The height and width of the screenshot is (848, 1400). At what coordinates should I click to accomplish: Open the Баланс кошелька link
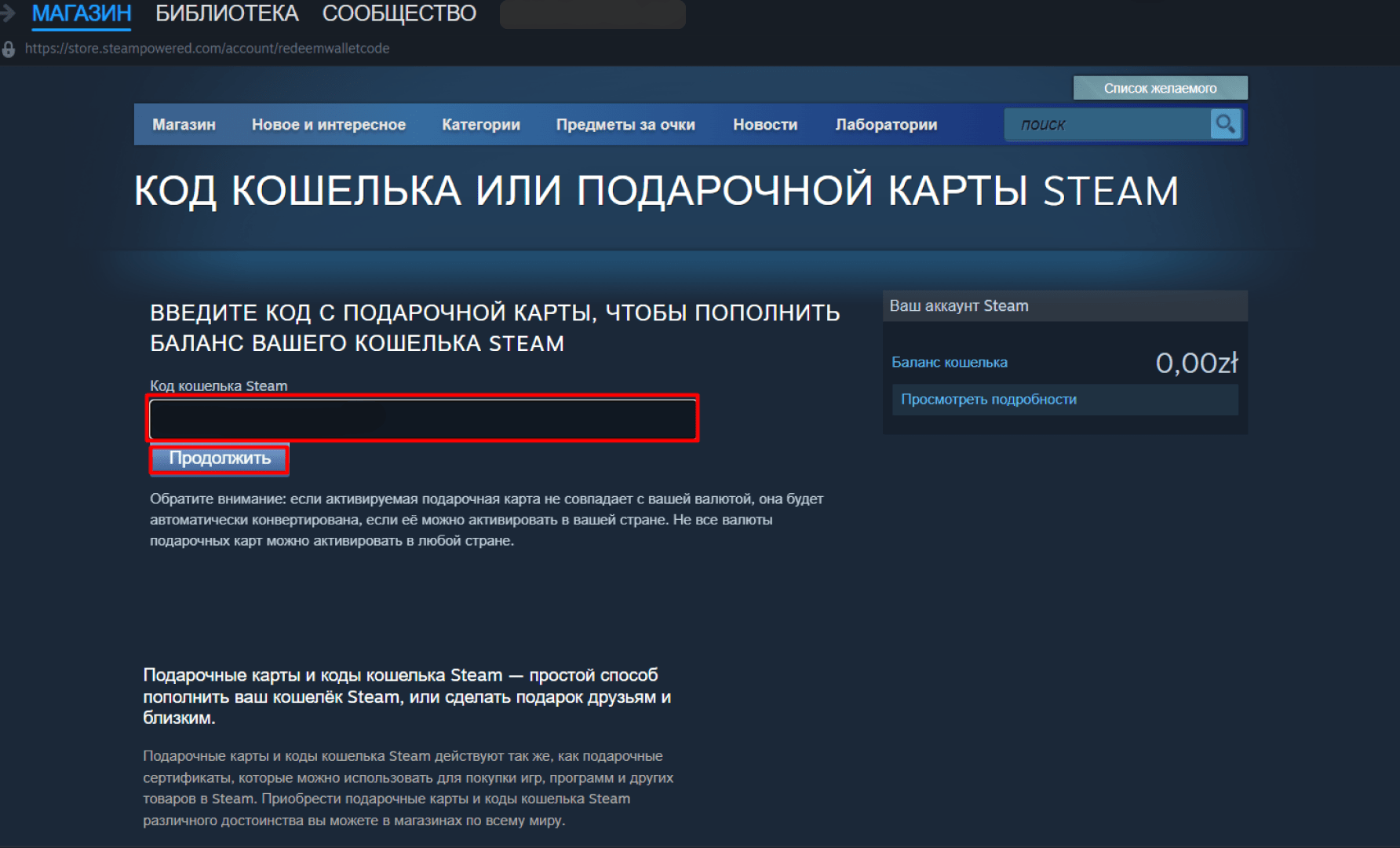coord(950,362)
